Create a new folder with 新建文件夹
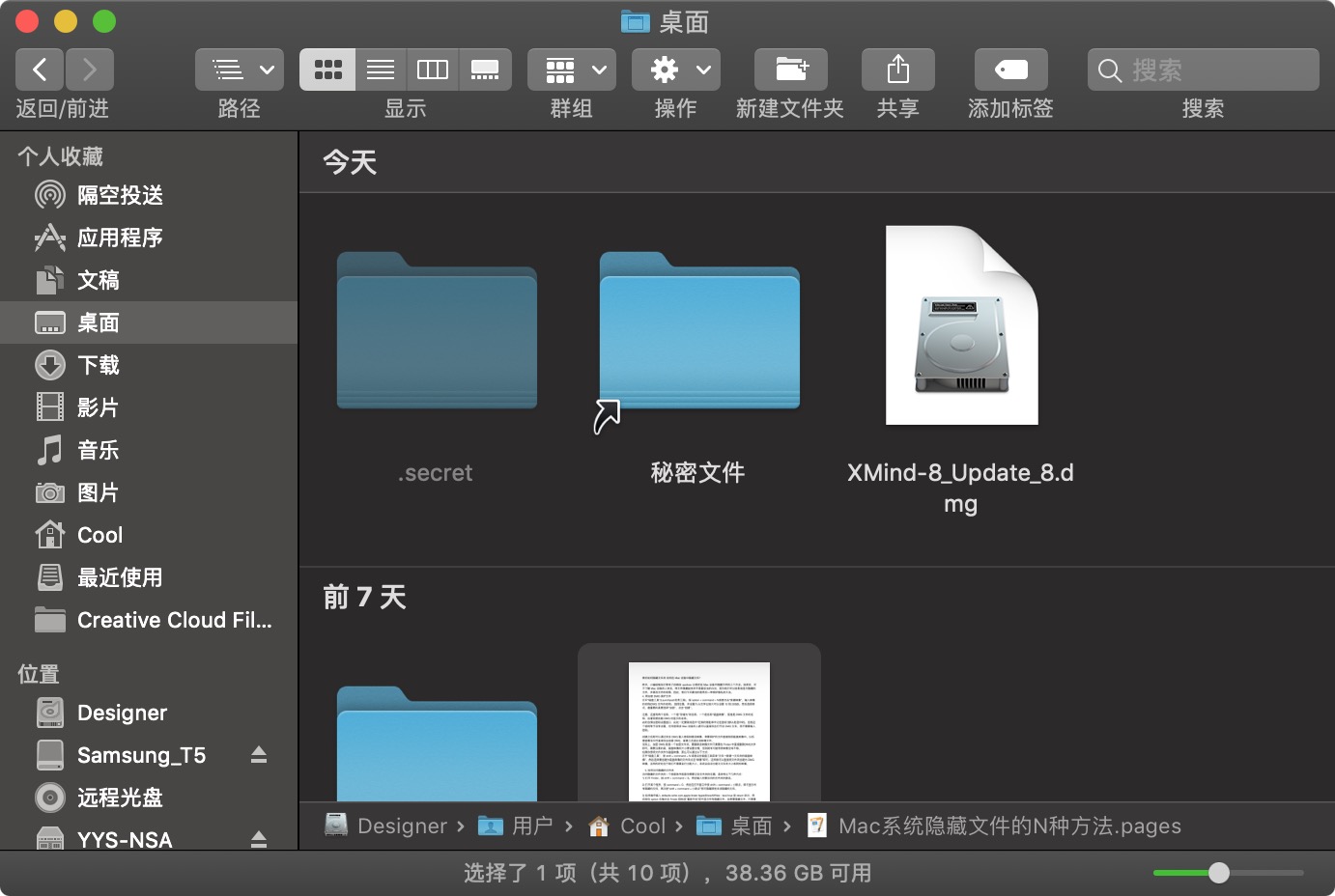The height and width of the screenshot is (896, 1335). [x=791, y=70]
